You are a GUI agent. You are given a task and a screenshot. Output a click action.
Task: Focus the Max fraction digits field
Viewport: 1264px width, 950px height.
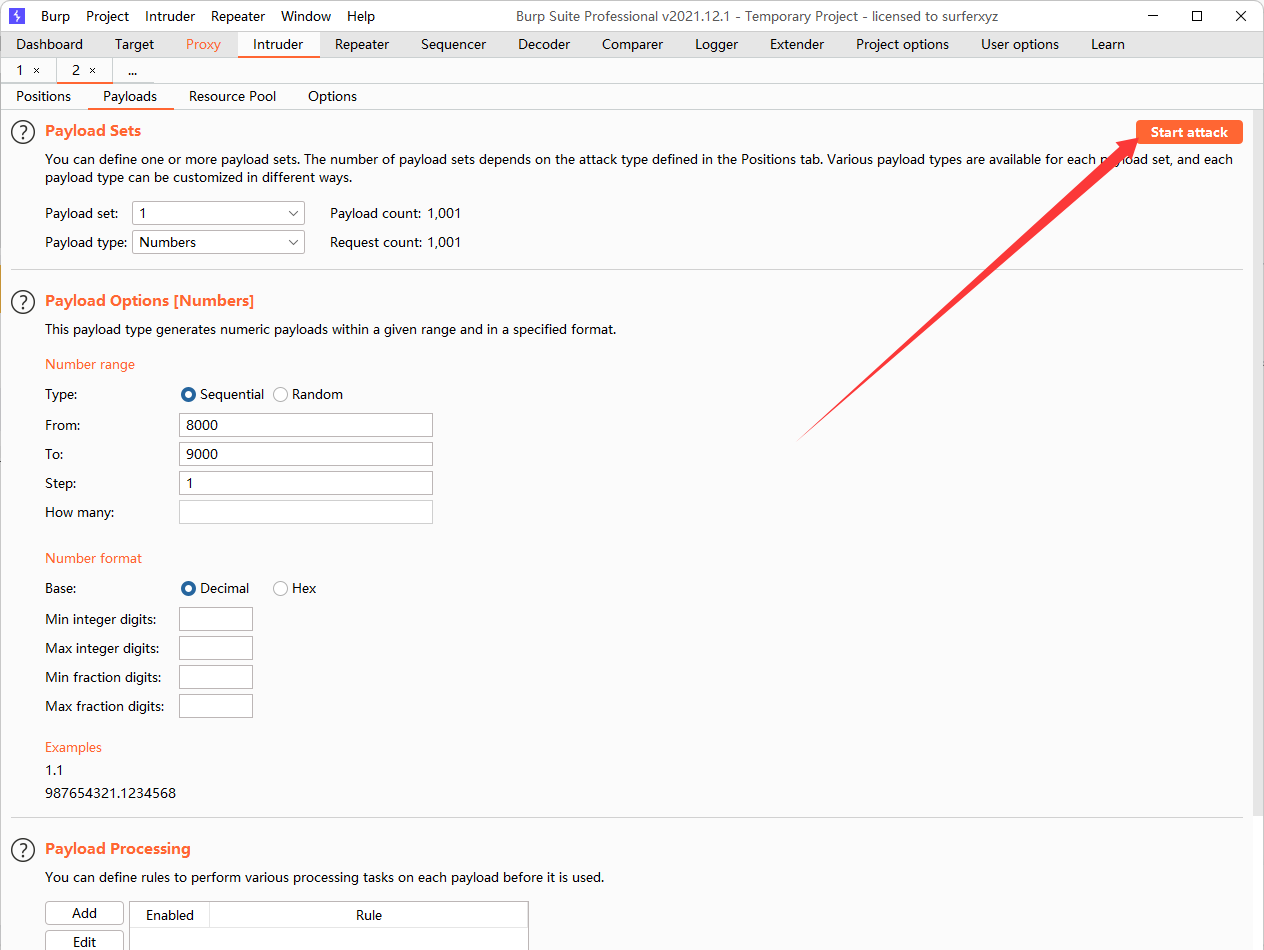pyautogui.click(x=216, y=706)
